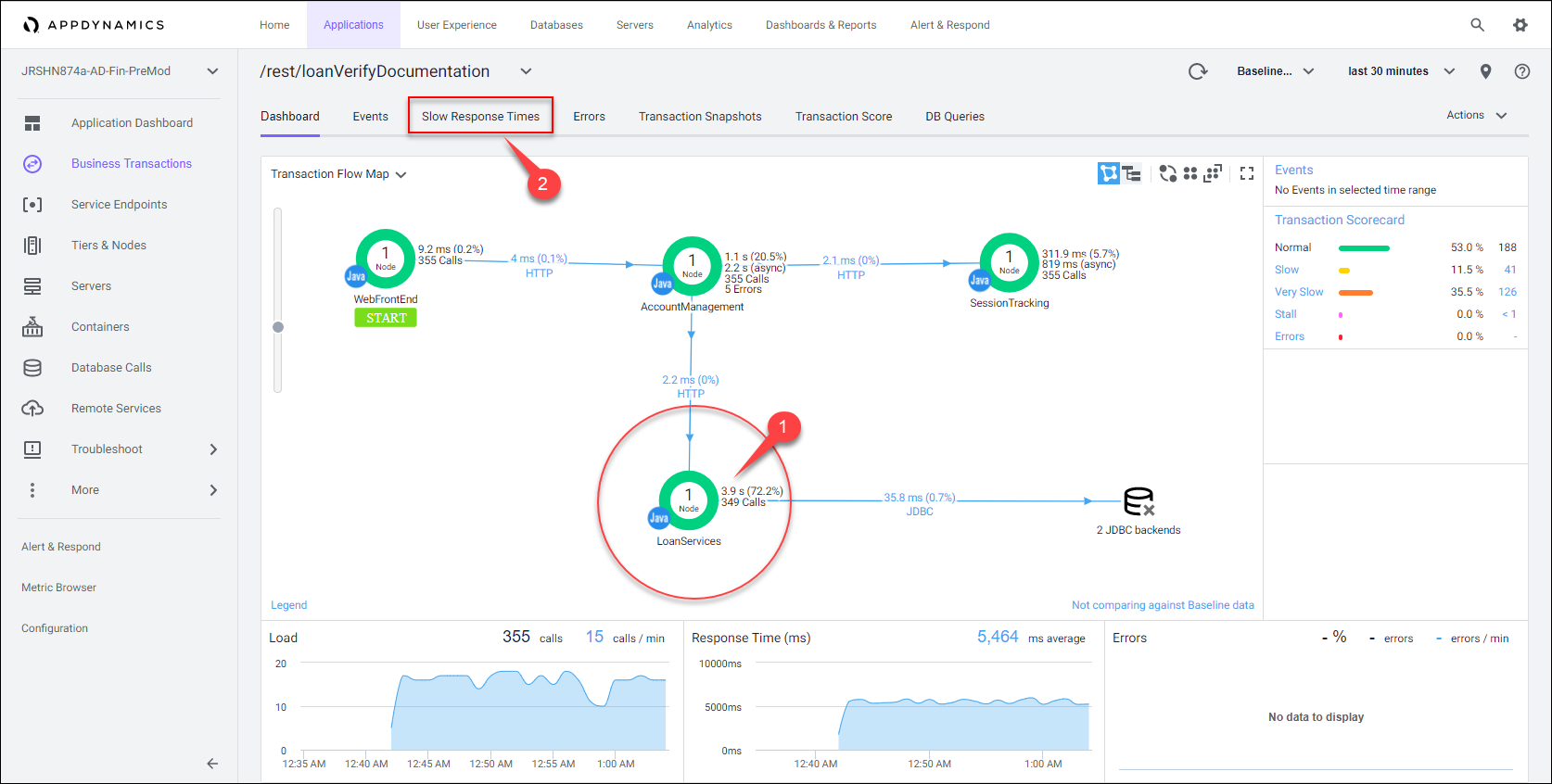Apply circular auto-arrange layout to flow map

coord(1168,173)
